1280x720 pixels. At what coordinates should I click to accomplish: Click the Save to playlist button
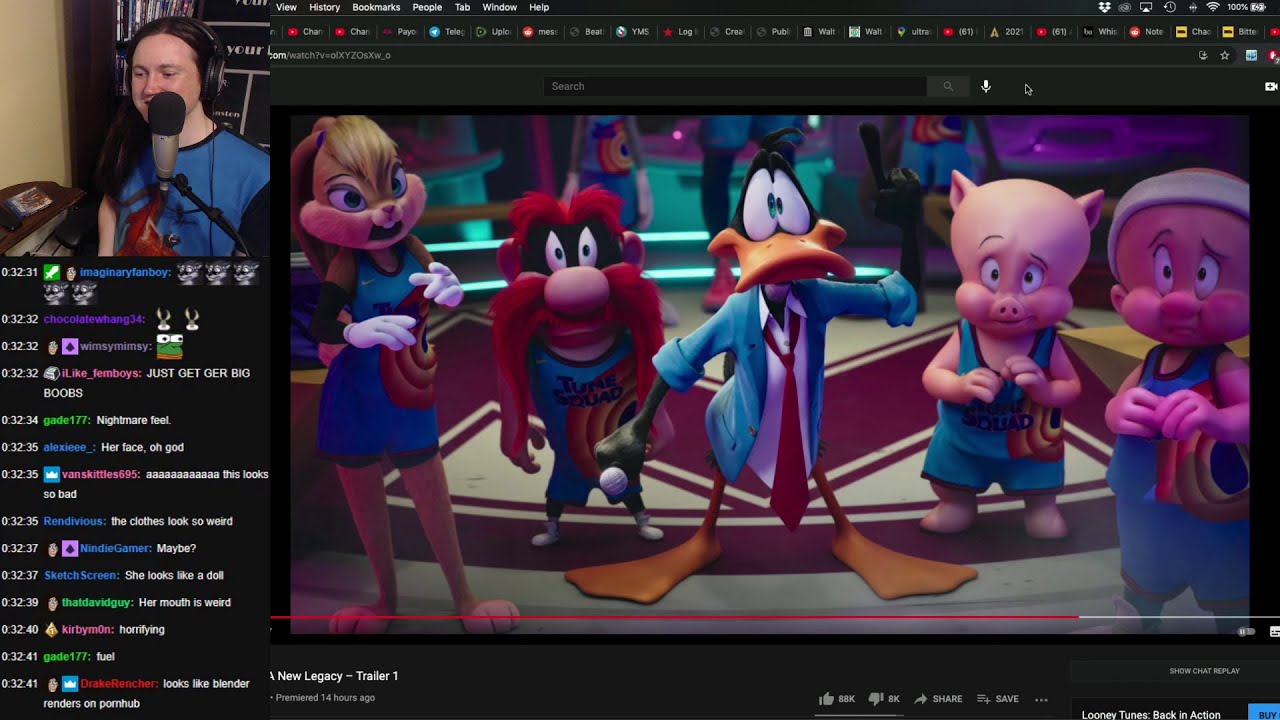[x=998, y=699]
